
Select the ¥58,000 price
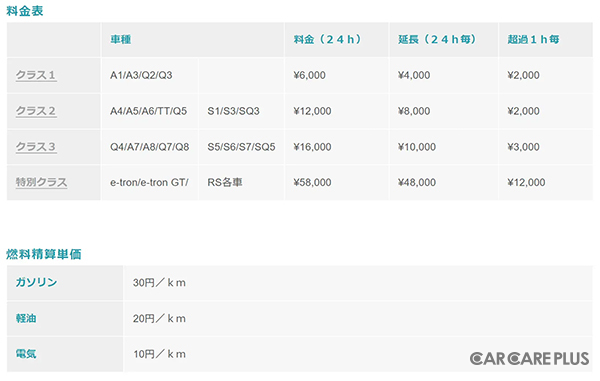pyautogui.click(x=312, y=182)
